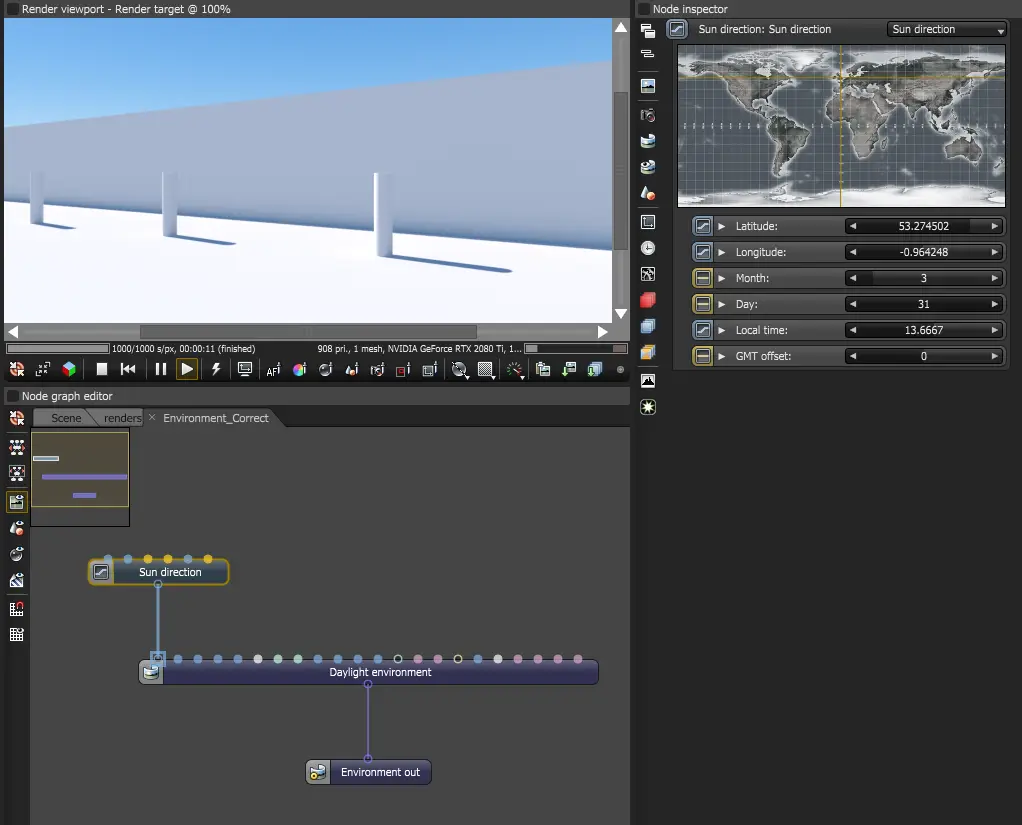Close the Environment_Correct tab
1022x825 pixels.
coord(152,417)
